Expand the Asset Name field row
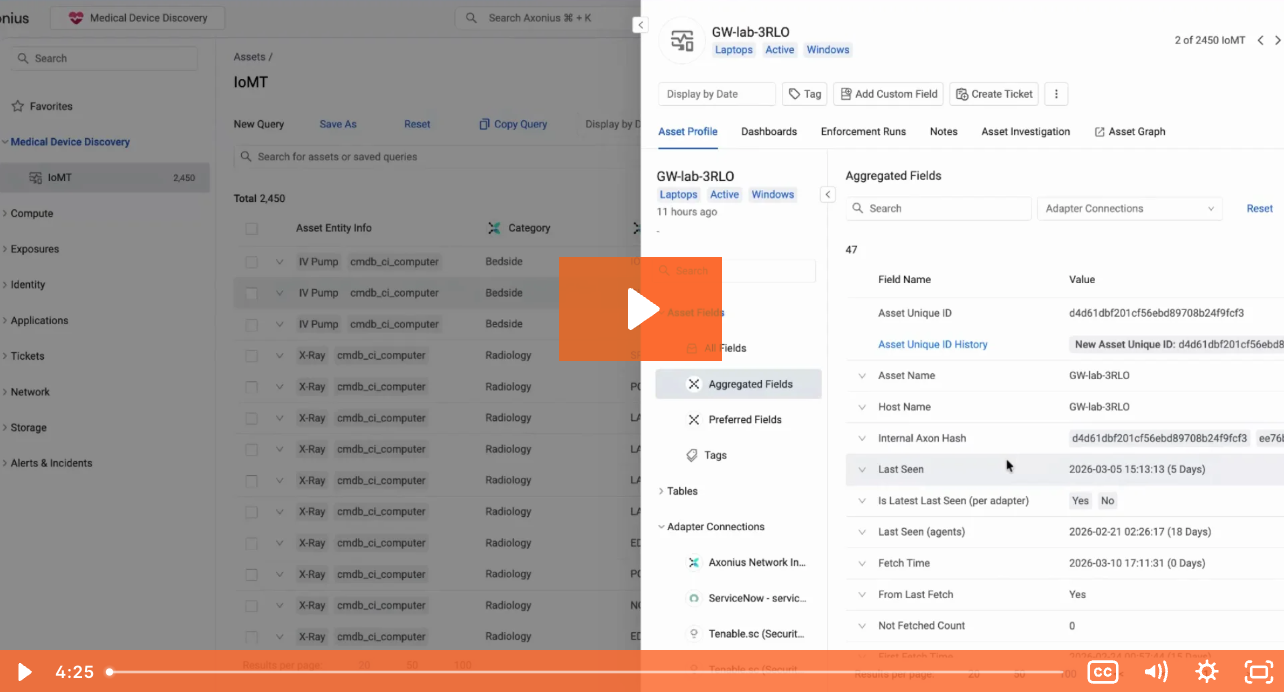 862,376
